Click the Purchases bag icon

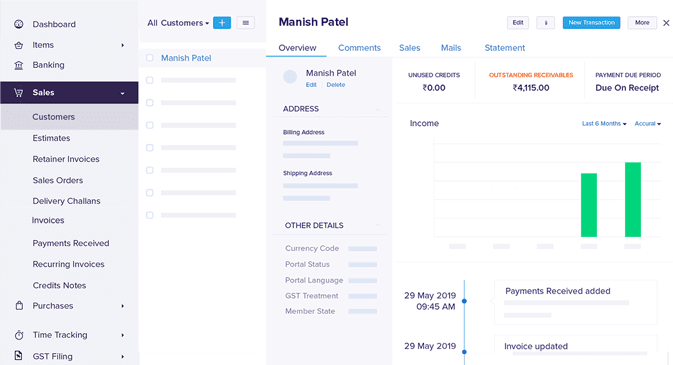(x=19, y=306)
